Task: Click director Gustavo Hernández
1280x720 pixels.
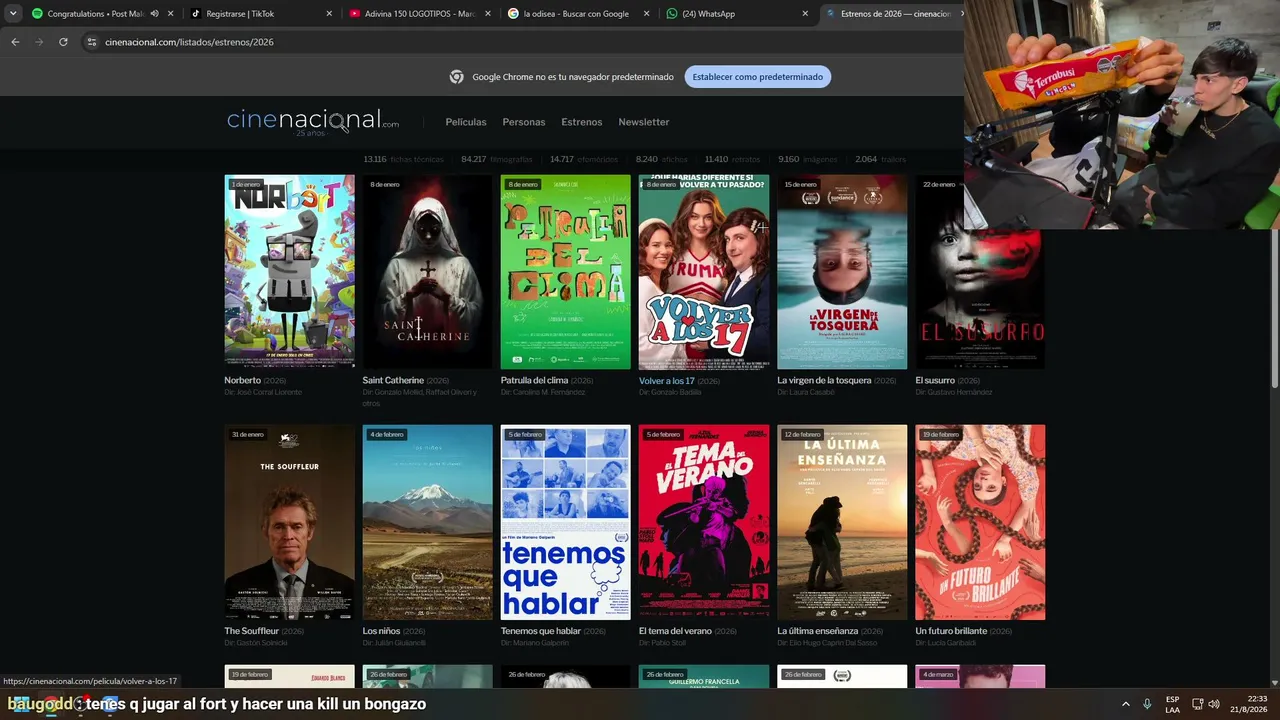Action: pyautogui.click(x=959, y=393)
